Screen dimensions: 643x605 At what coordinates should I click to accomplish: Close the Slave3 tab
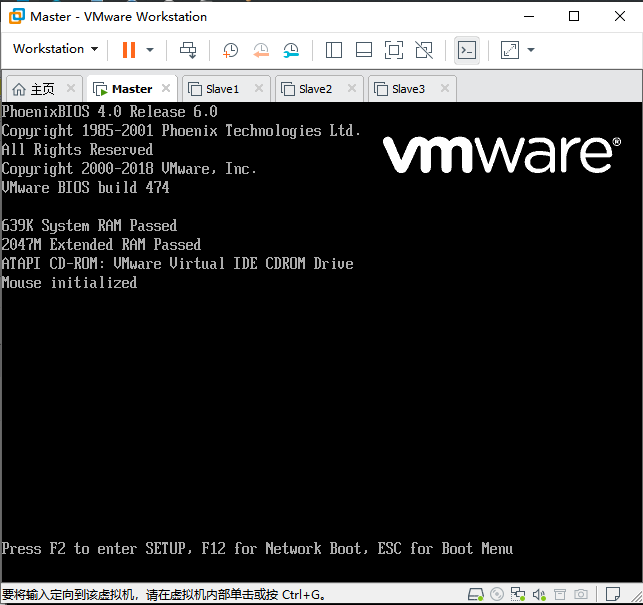pyautogui.click(x=445, y=88)
